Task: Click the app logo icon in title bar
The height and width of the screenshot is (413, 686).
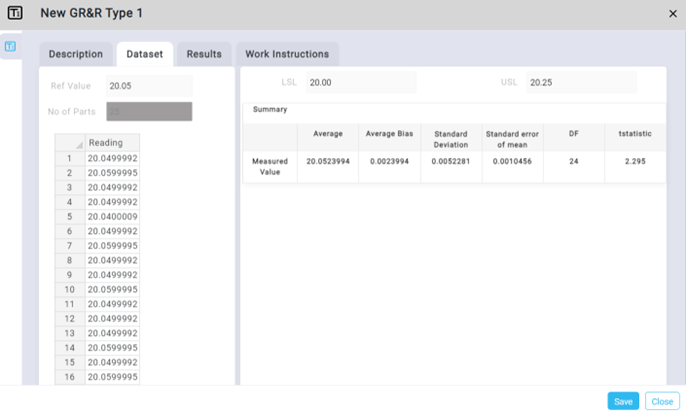Action: [x=14, y=14]
